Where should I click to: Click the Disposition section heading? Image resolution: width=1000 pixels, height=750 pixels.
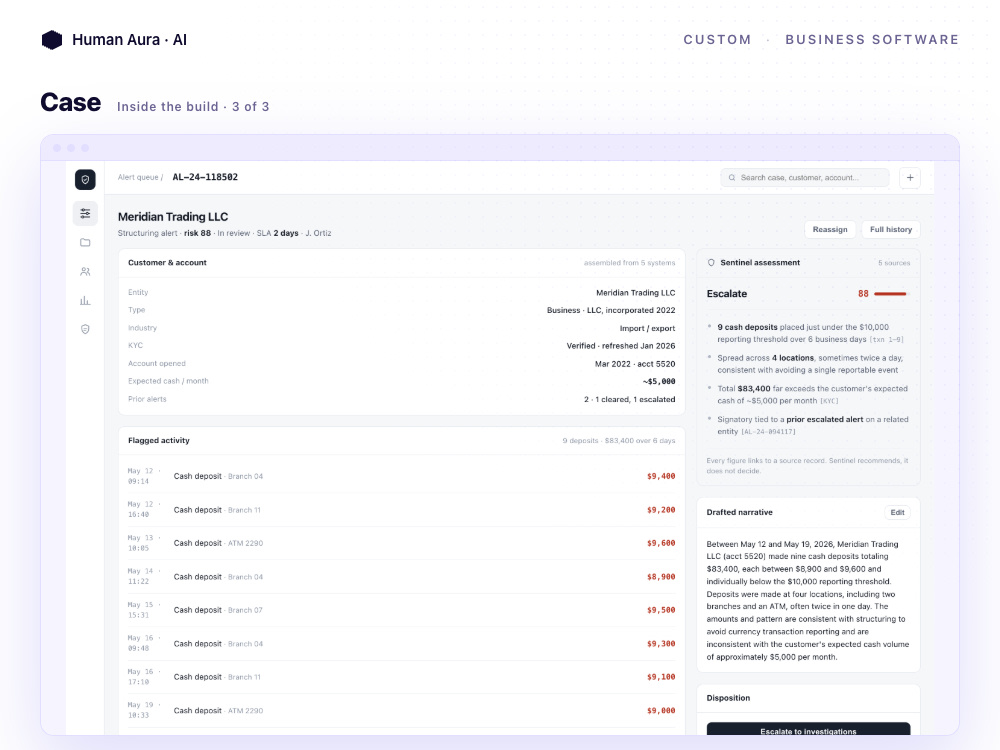(728, 698)
